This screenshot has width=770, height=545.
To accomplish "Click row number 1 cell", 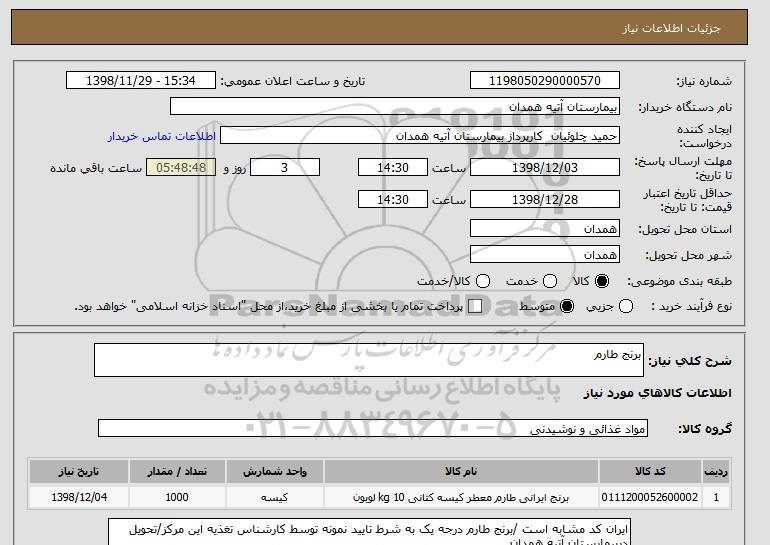I will (716, 497).
